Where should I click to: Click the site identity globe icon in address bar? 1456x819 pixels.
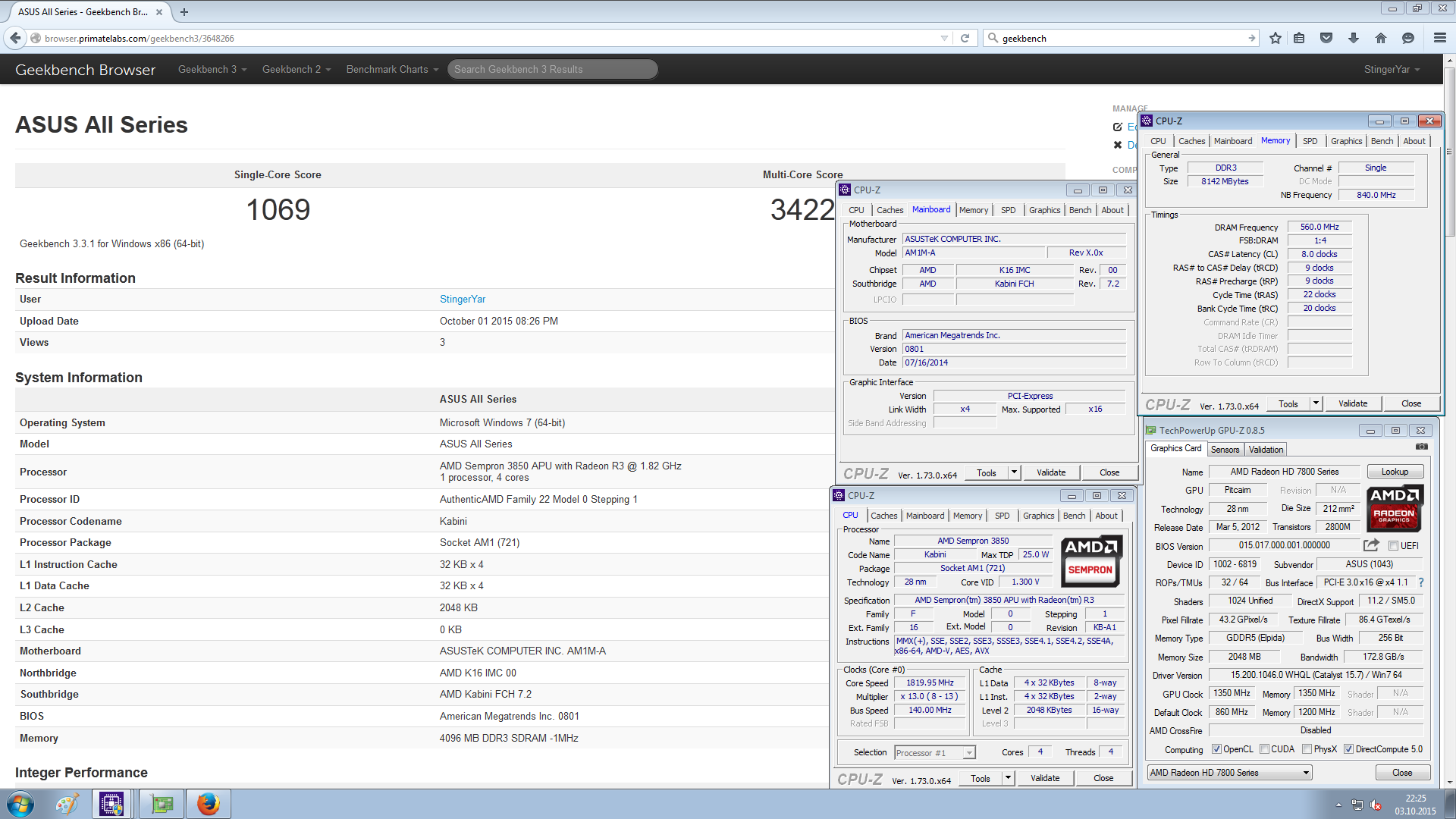pos(36,38)
